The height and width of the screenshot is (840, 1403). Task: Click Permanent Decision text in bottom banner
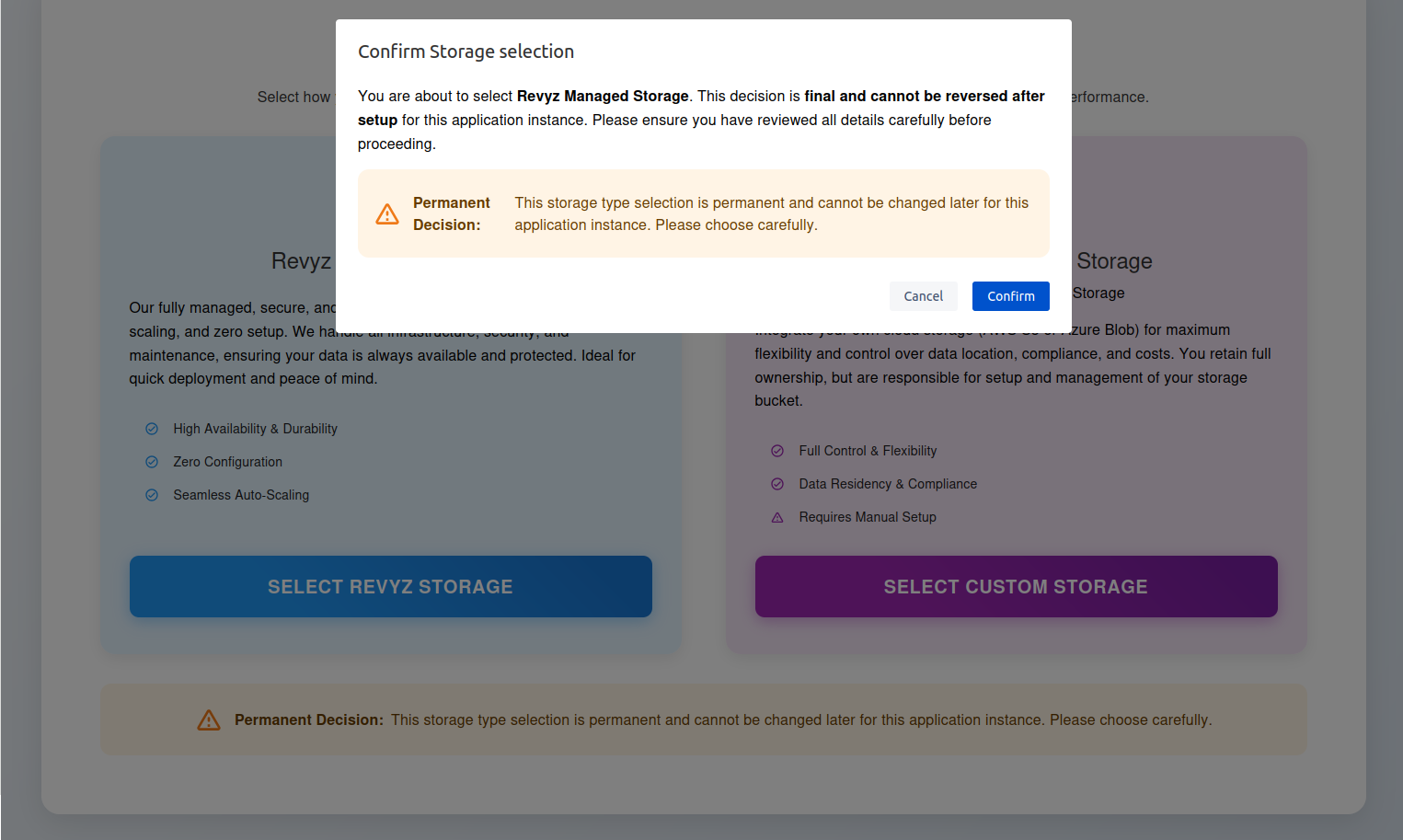308,720
